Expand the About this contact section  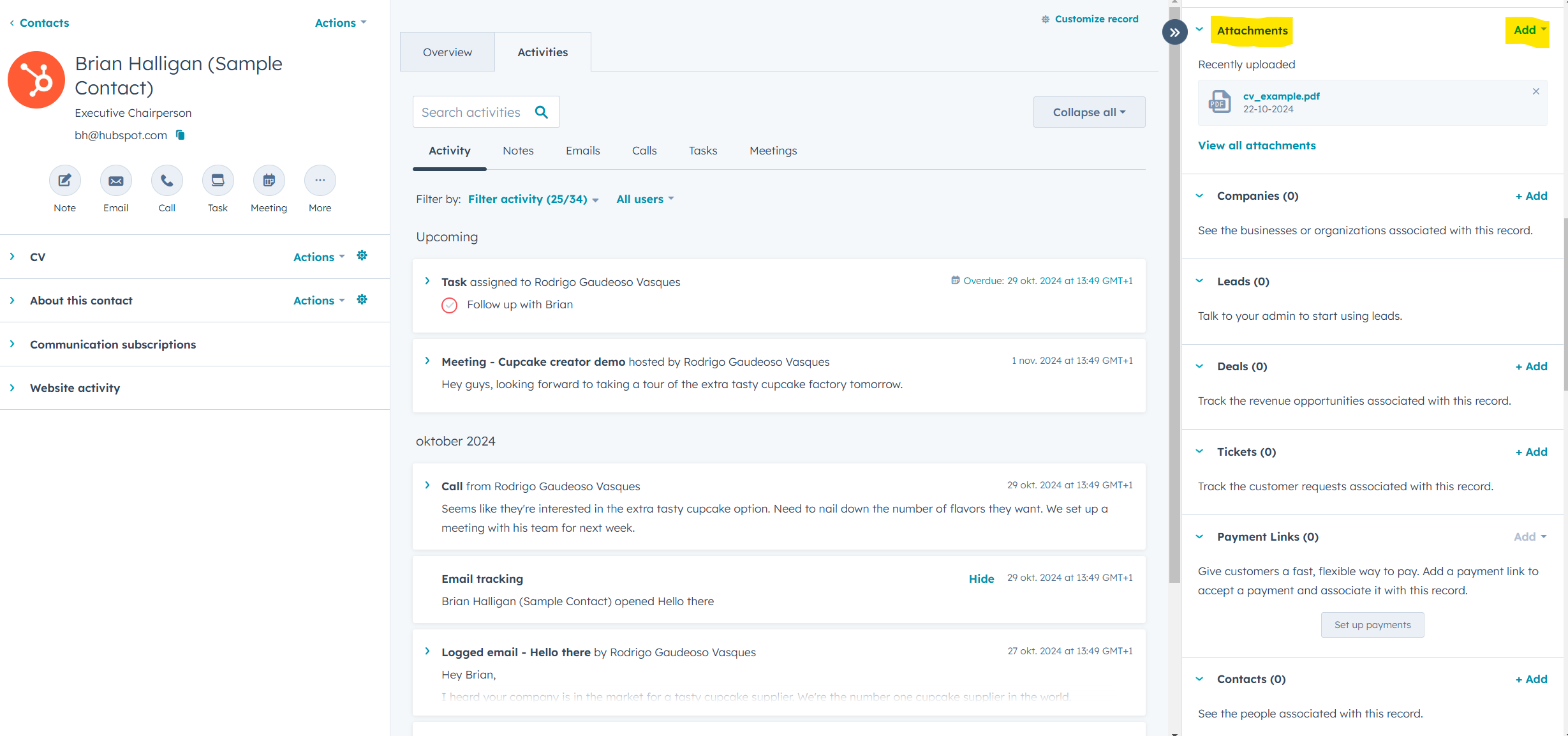pyautogui.click(x=12, y=300)
